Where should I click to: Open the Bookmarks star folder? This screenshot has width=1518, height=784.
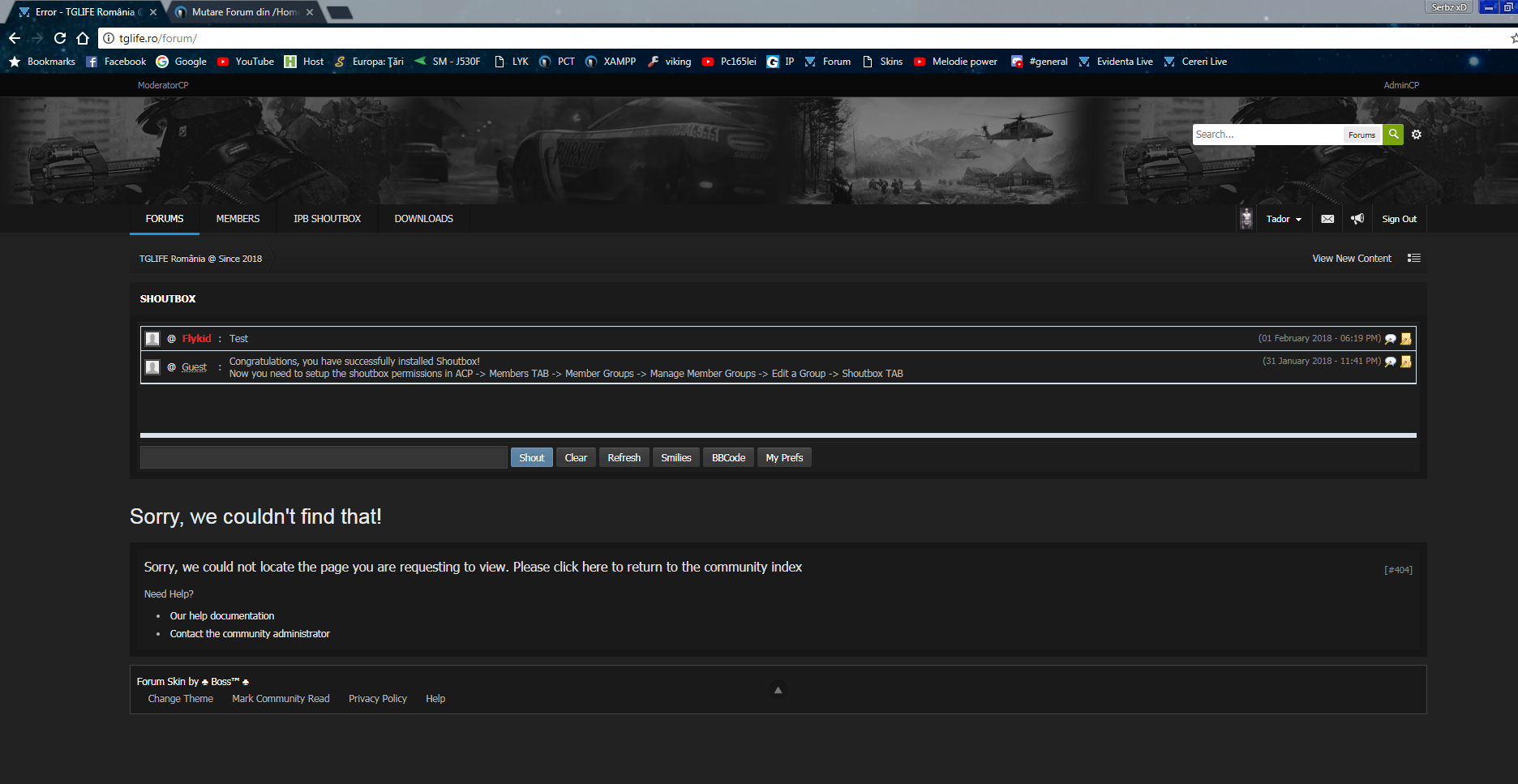42,62
